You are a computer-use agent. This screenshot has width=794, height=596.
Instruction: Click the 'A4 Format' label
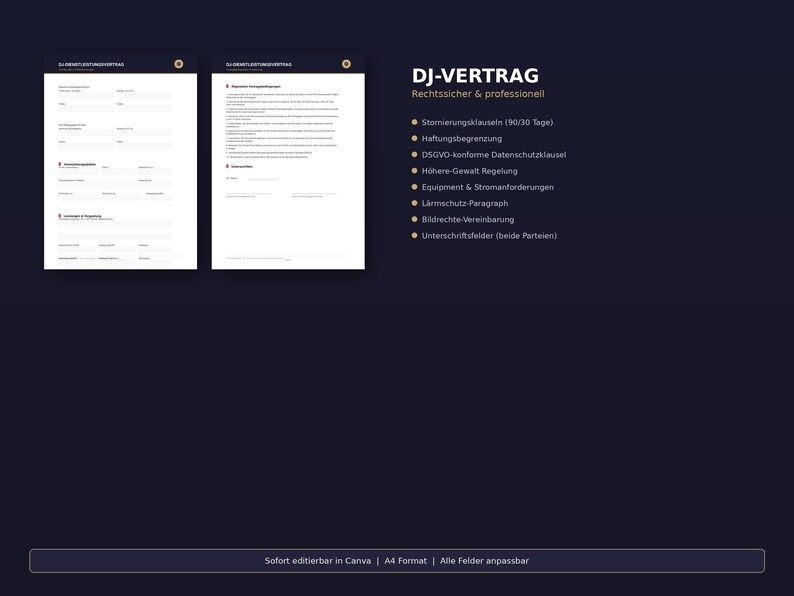[x=406, y=561]
